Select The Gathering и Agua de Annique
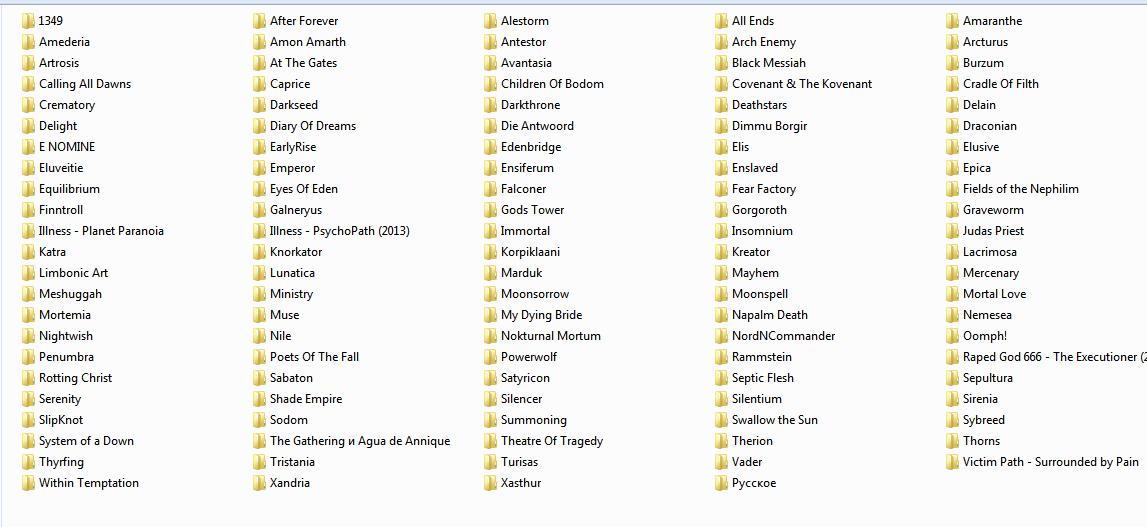The width and height of the screenshot is (1147, 527). click(360, 441)
